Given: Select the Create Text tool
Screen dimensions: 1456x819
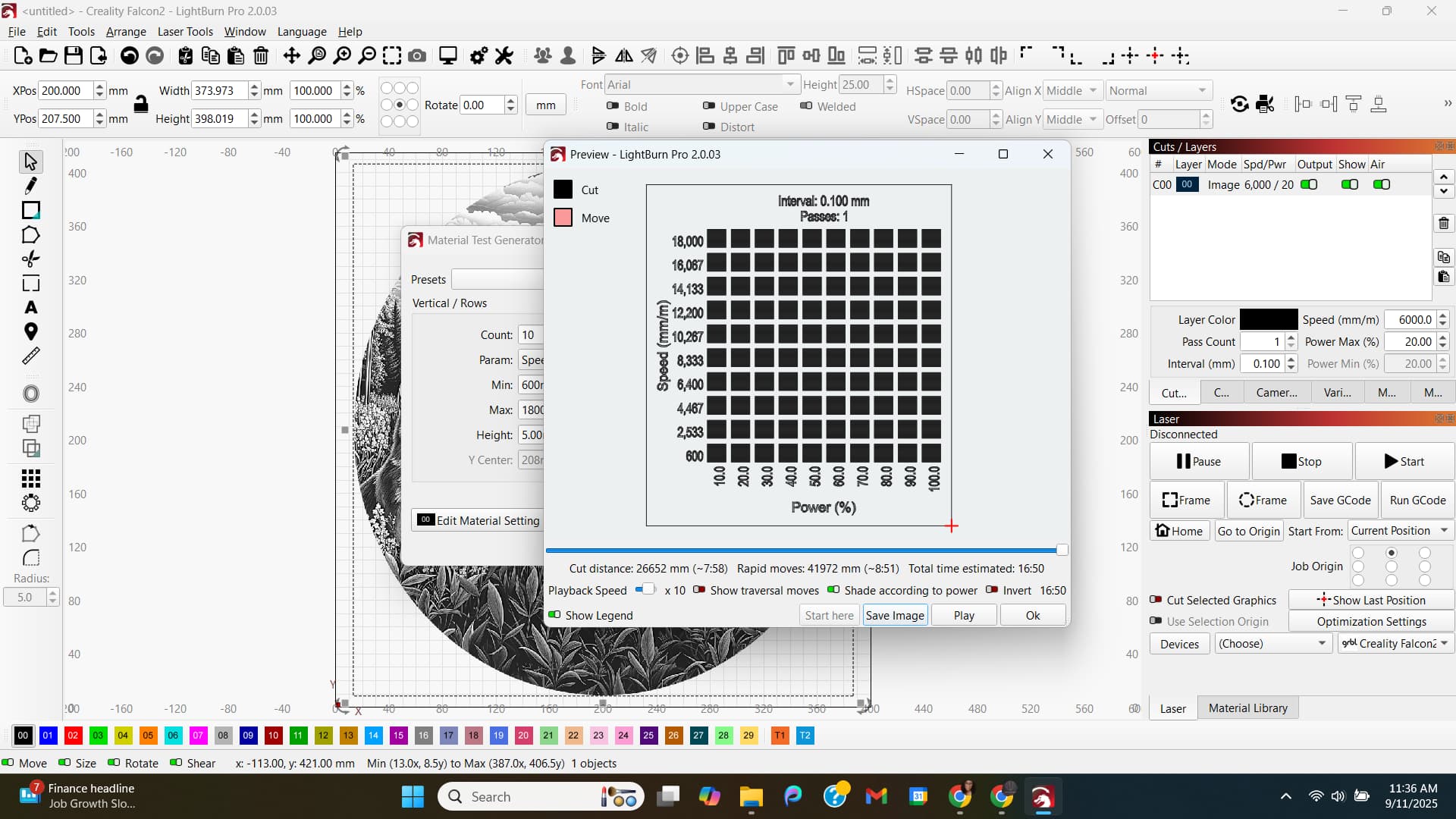Looking at the screenshot, I should coord(30,308).
